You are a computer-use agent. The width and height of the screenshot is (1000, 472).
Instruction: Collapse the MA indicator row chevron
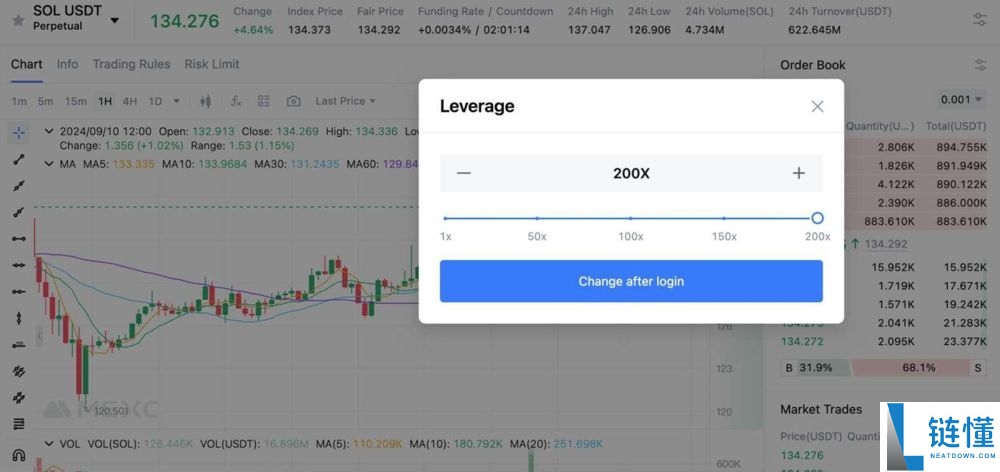tap(48, 164)
